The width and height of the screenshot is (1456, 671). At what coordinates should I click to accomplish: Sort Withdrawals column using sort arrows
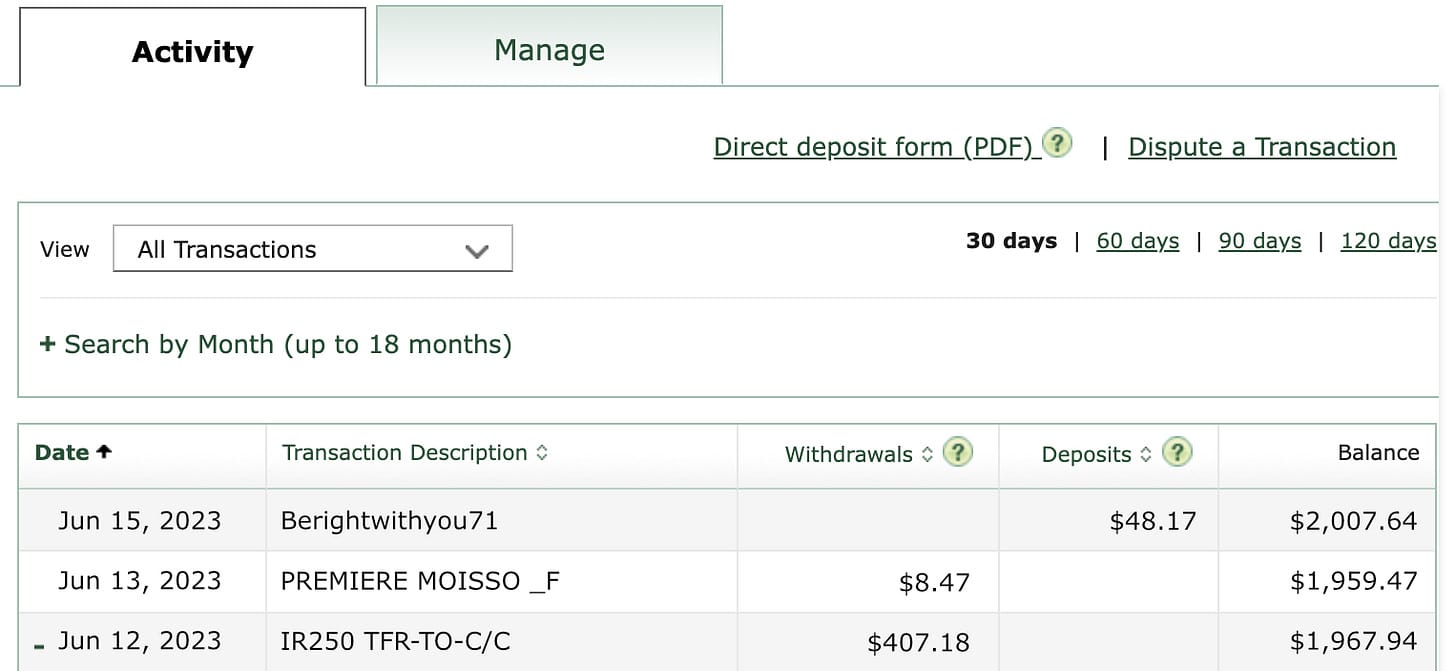tap(927, 454)
